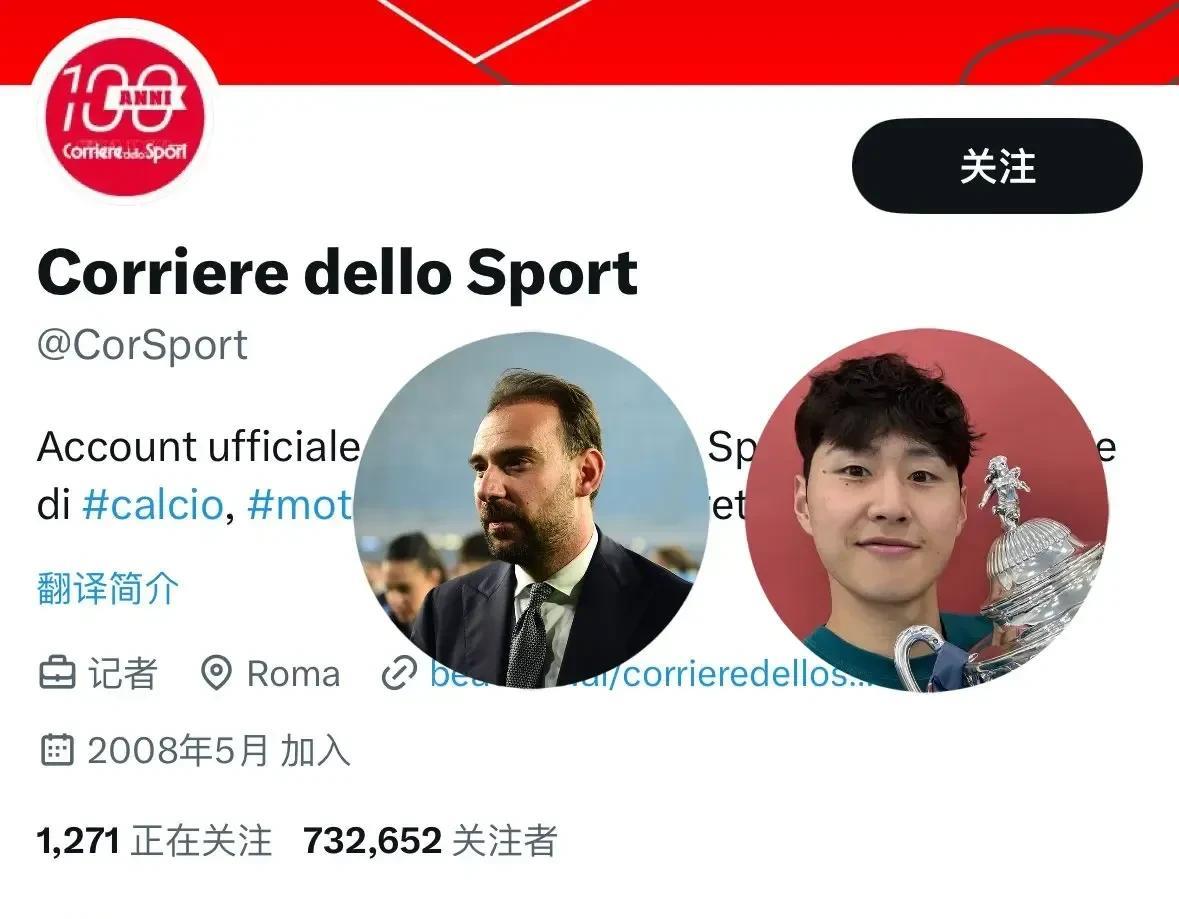Click the 关注 follow button
The width and height of the screenshot is (1179, 919).
pyautogui.click(x=997, y=166)
